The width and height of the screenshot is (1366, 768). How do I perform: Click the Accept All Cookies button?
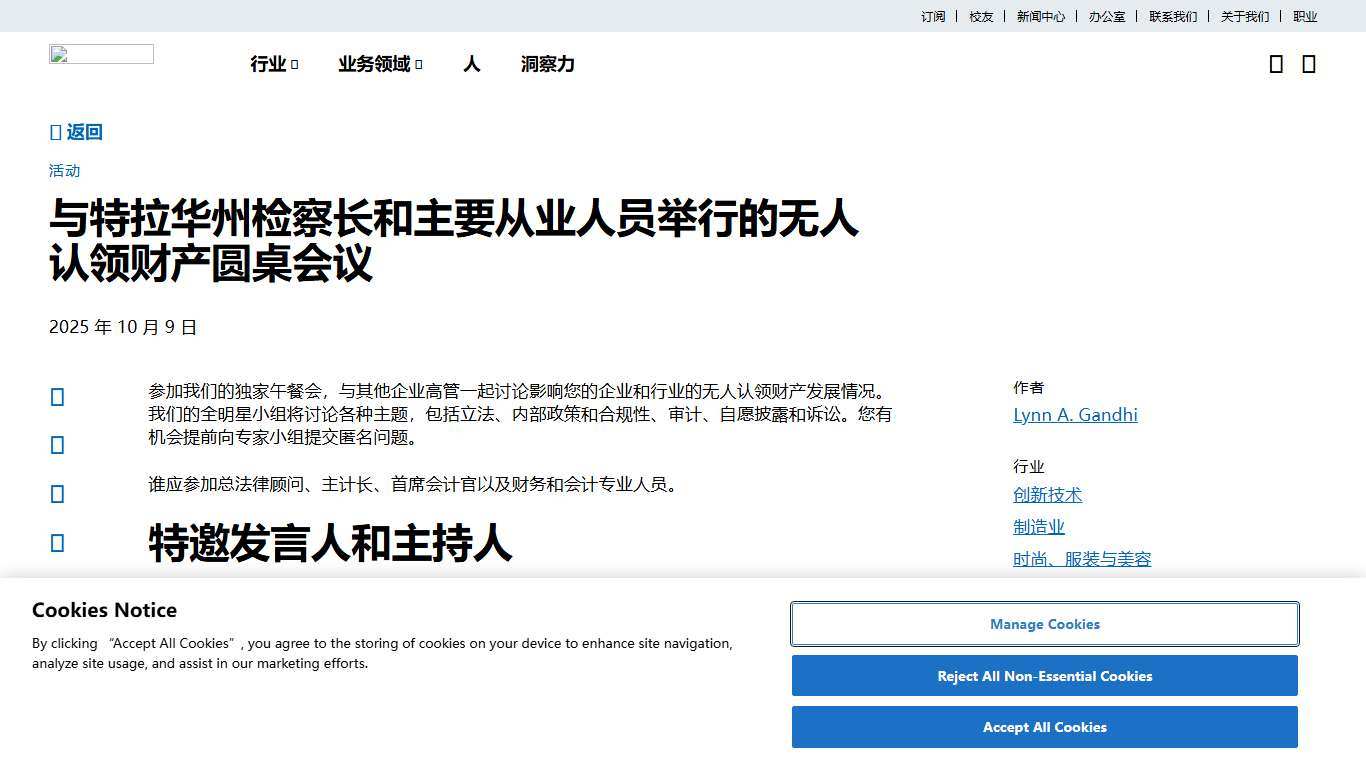[x=1044, y=727]
